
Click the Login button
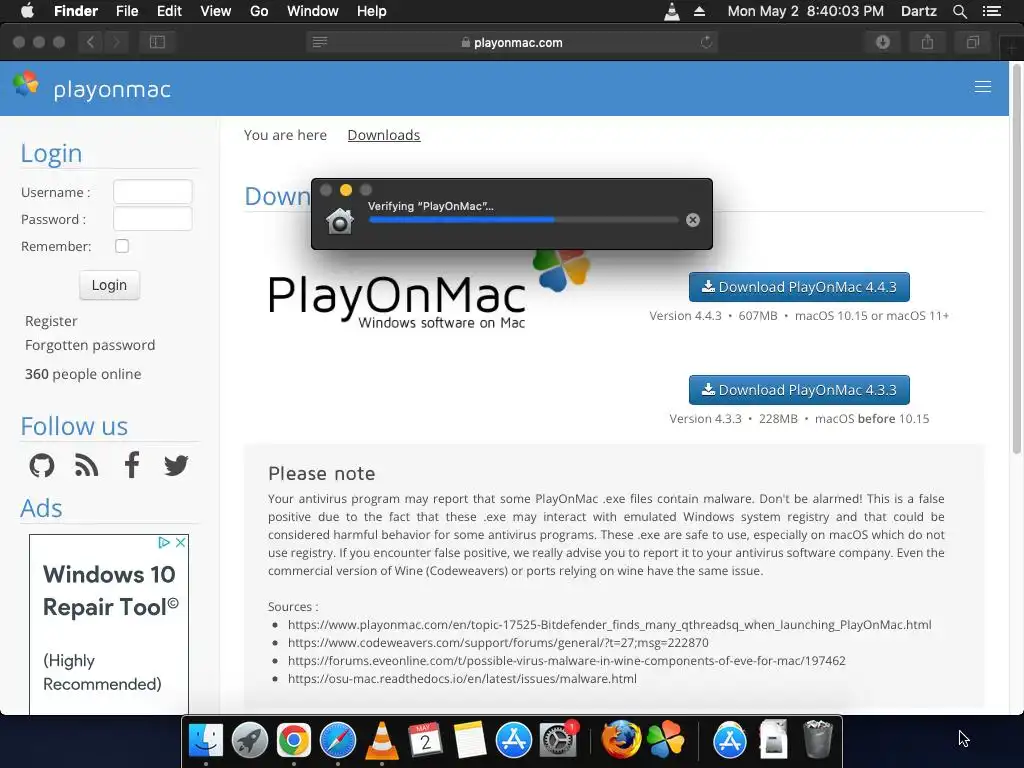pos(109,285)
